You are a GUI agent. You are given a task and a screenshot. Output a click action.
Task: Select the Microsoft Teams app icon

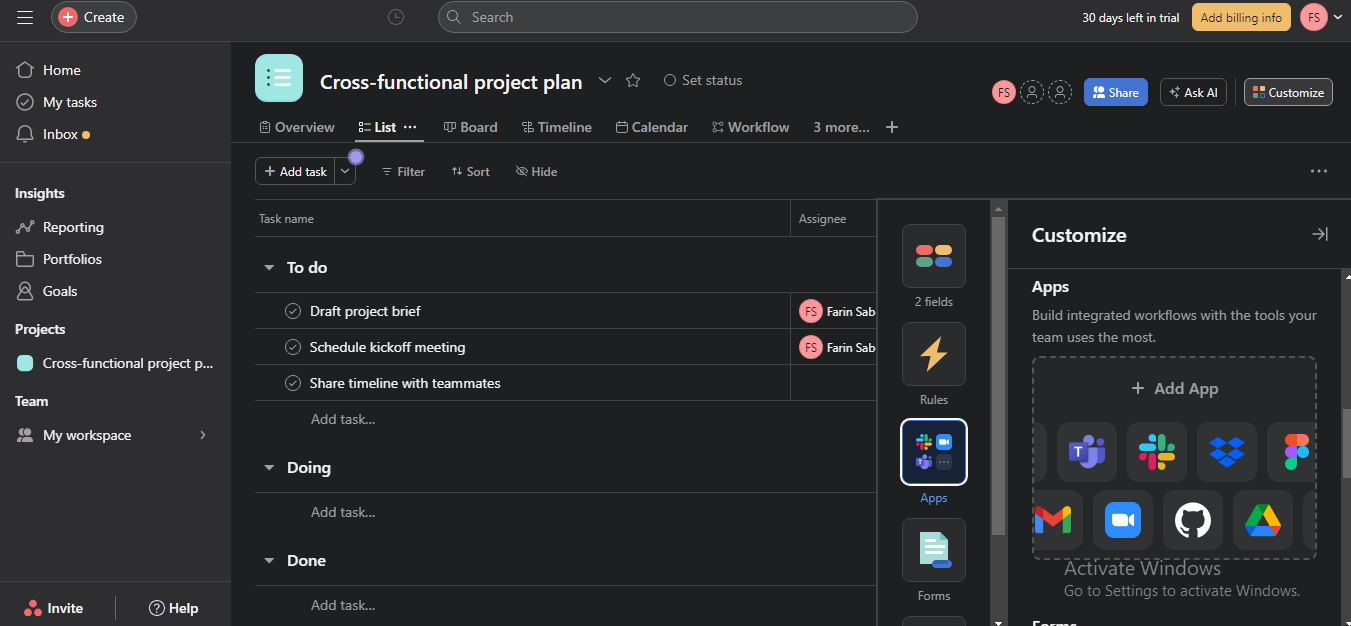click(1087, 452)
